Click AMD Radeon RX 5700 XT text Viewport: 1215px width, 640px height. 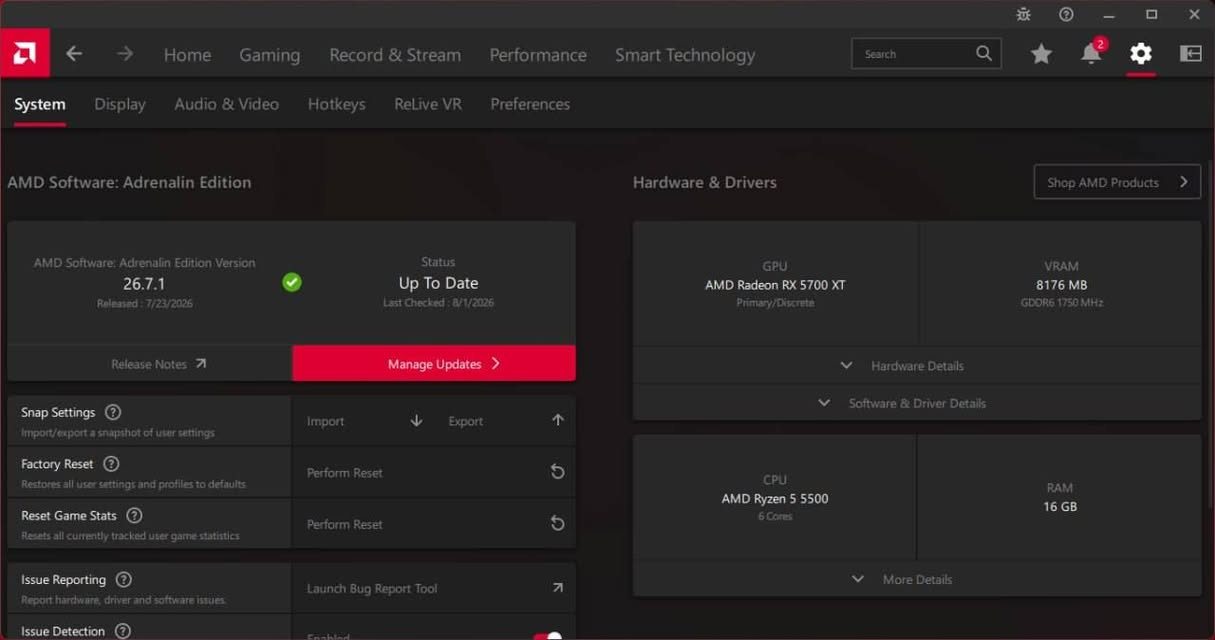point(775,285)
